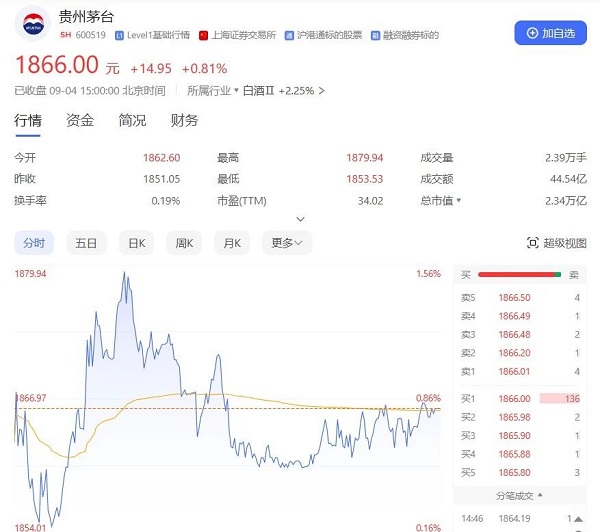Click the plus icon in 加自选 button

(x=532, y=33)
